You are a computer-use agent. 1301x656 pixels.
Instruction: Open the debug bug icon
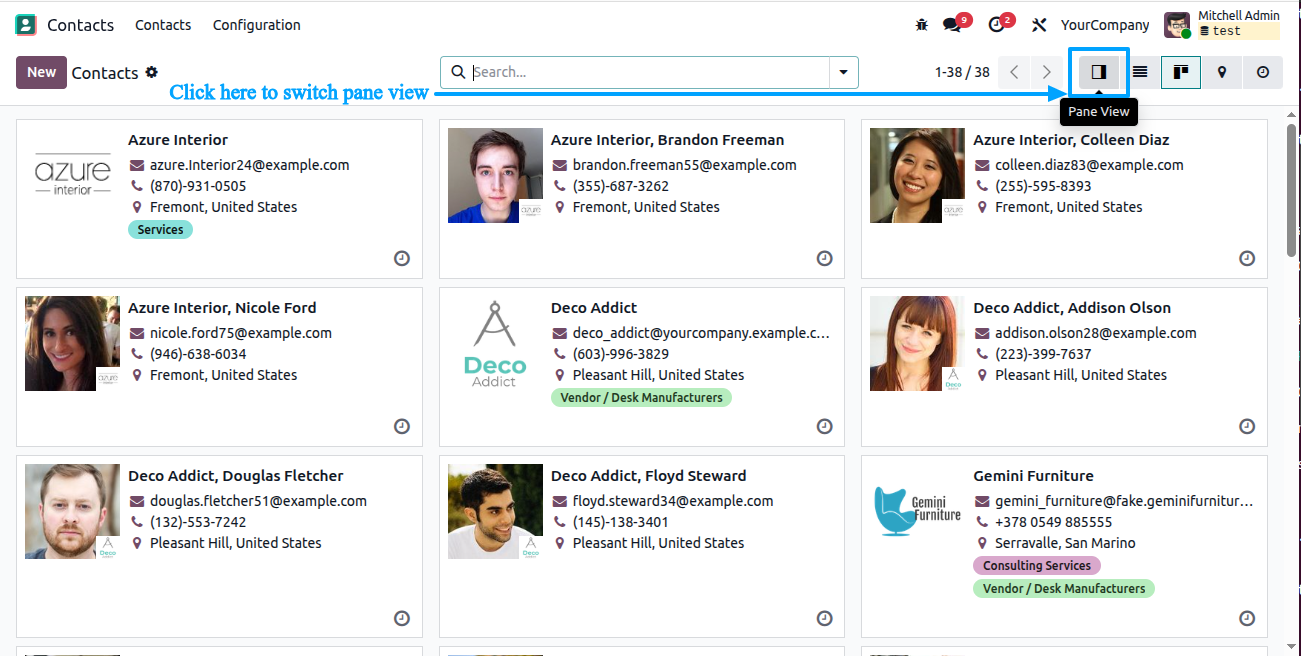tap(922, 25)
